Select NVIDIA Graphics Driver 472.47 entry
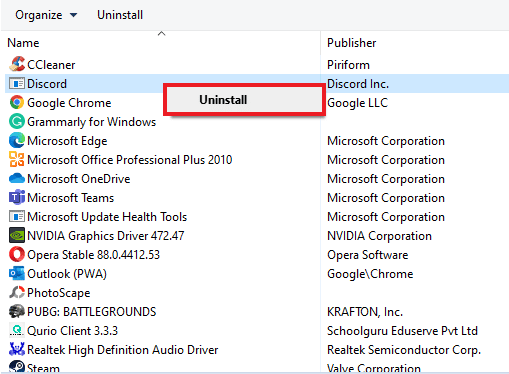Screen dimensions: 509x374 (106, 236)
